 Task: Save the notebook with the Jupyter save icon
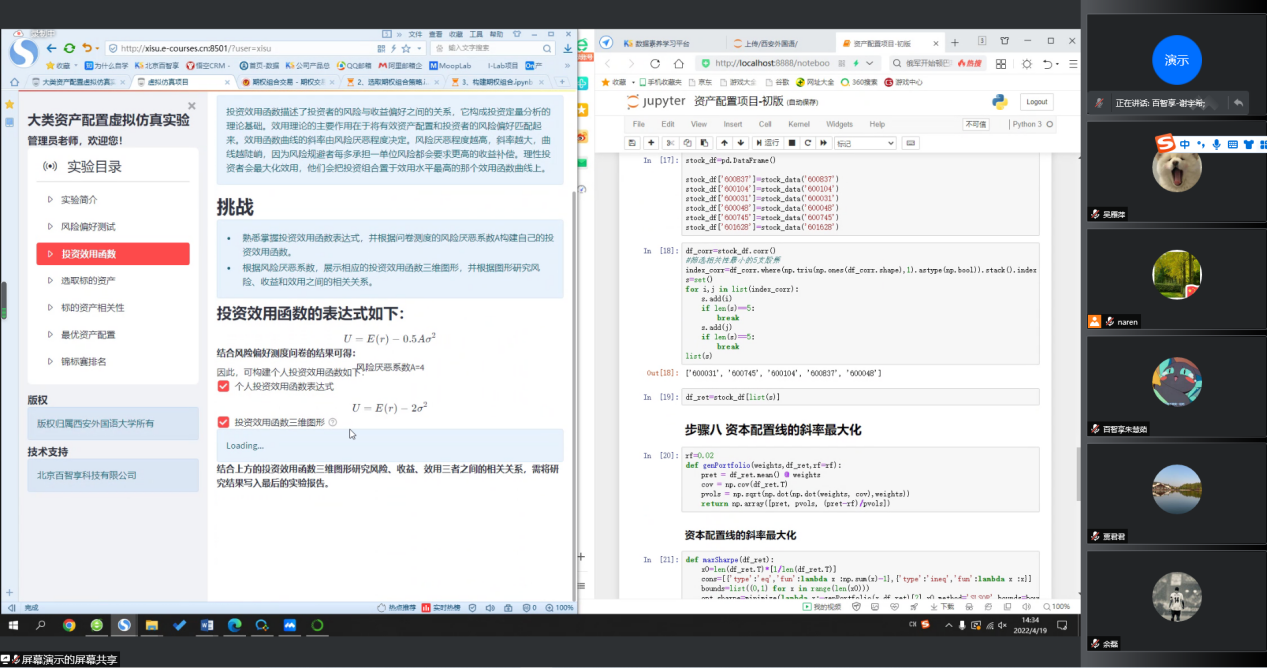pyautogui.click(x=634, y=143)
